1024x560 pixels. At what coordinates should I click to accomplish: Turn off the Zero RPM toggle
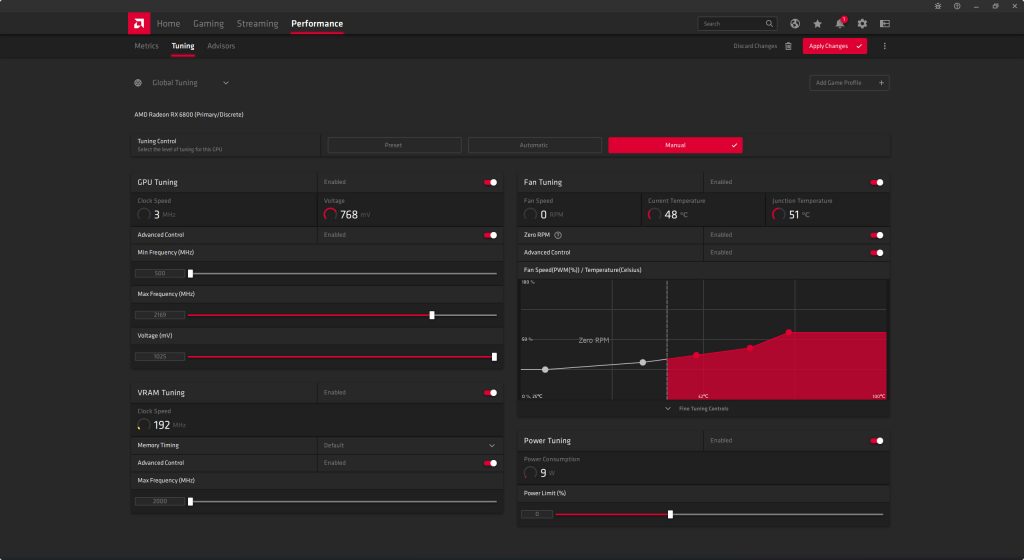(877, 235)
